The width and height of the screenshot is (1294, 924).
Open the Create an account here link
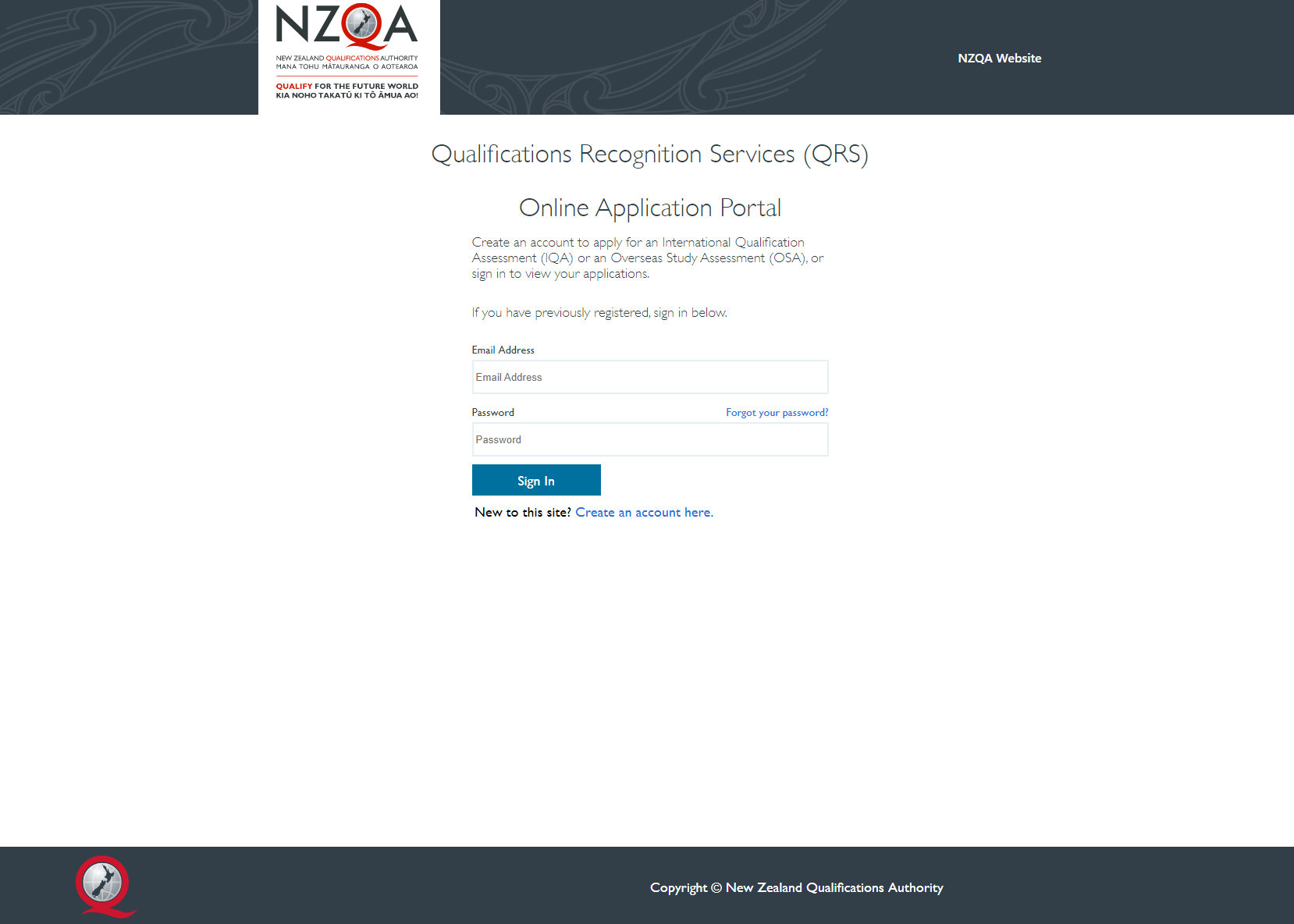(x=644, y=513)
